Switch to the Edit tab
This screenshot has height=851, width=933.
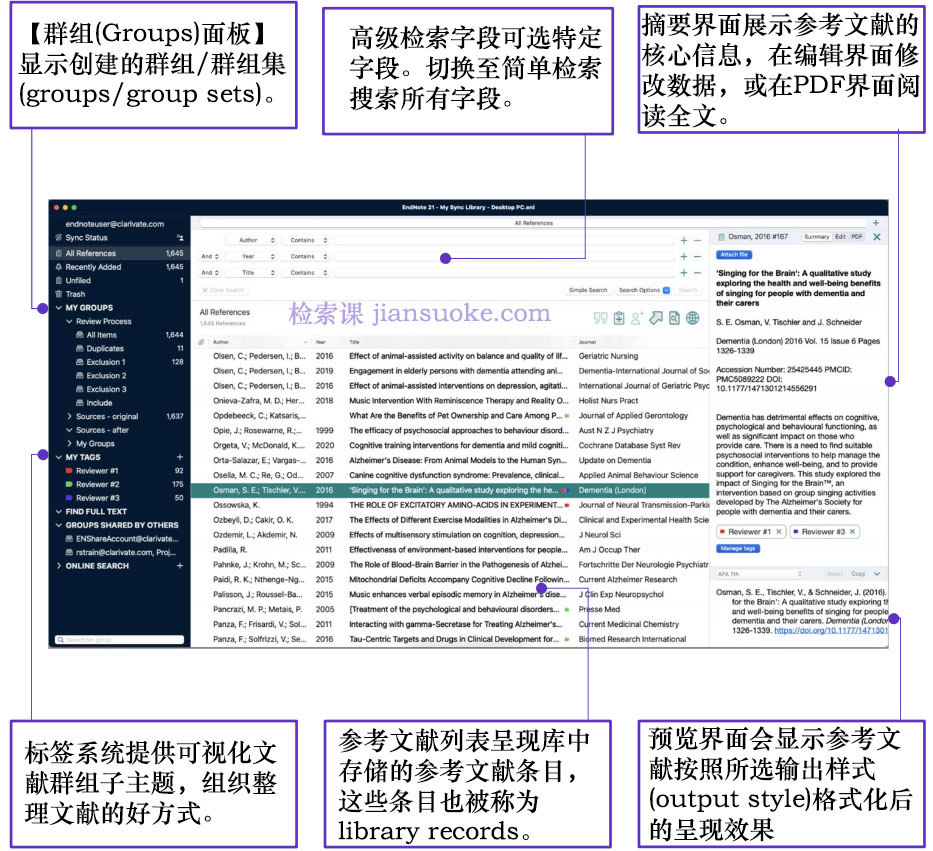pos(840,237)
